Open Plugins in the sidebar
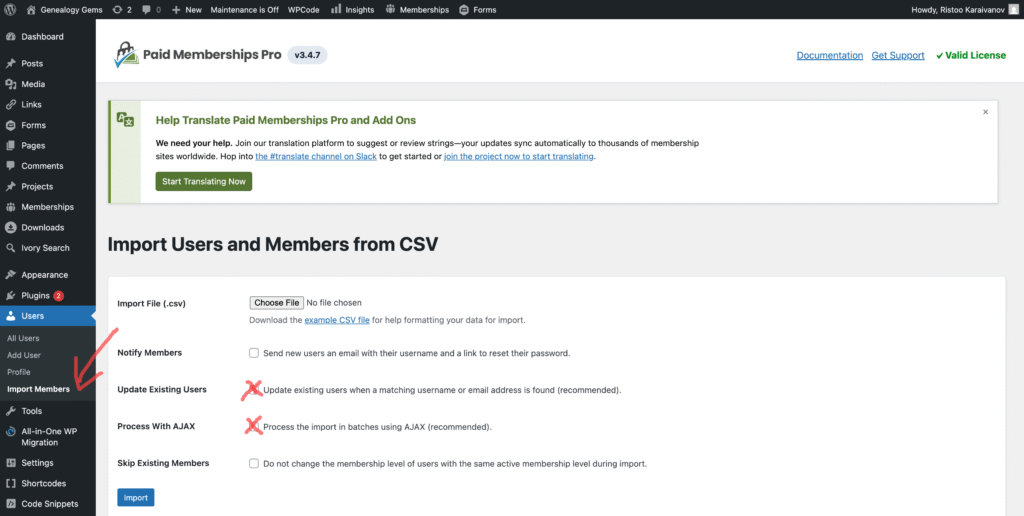1024x516 pixels. click(35, 295)
